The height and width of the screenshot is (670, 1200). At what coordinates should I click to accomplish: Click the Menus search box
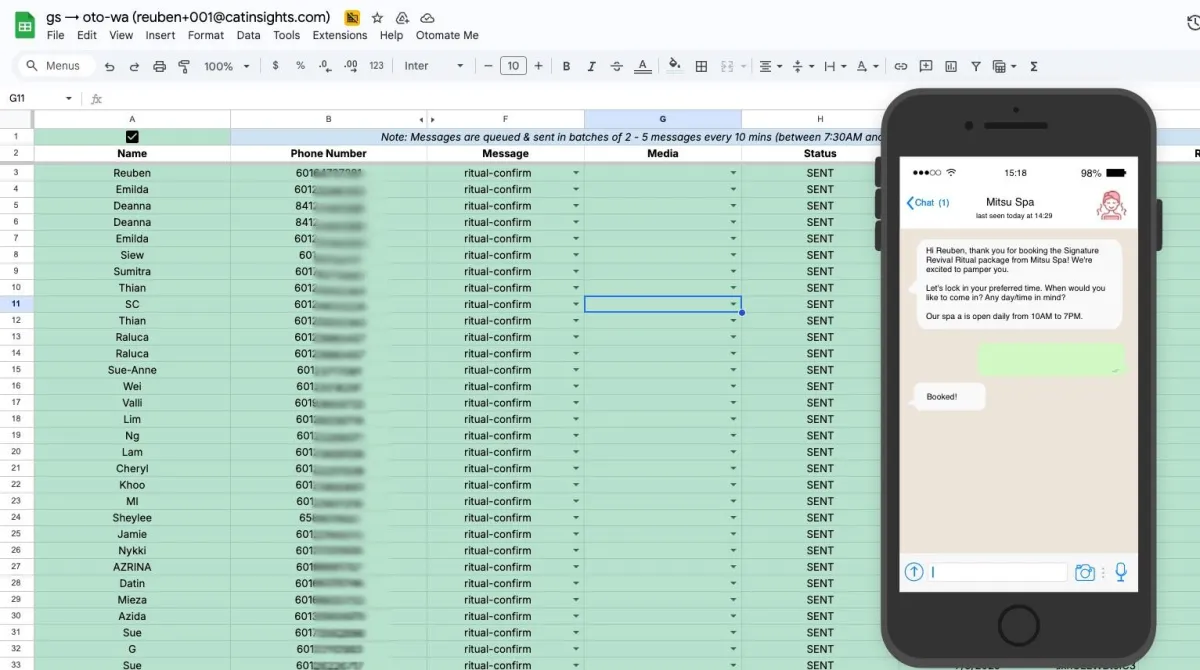pyautogui.click(x=56, y=66)
